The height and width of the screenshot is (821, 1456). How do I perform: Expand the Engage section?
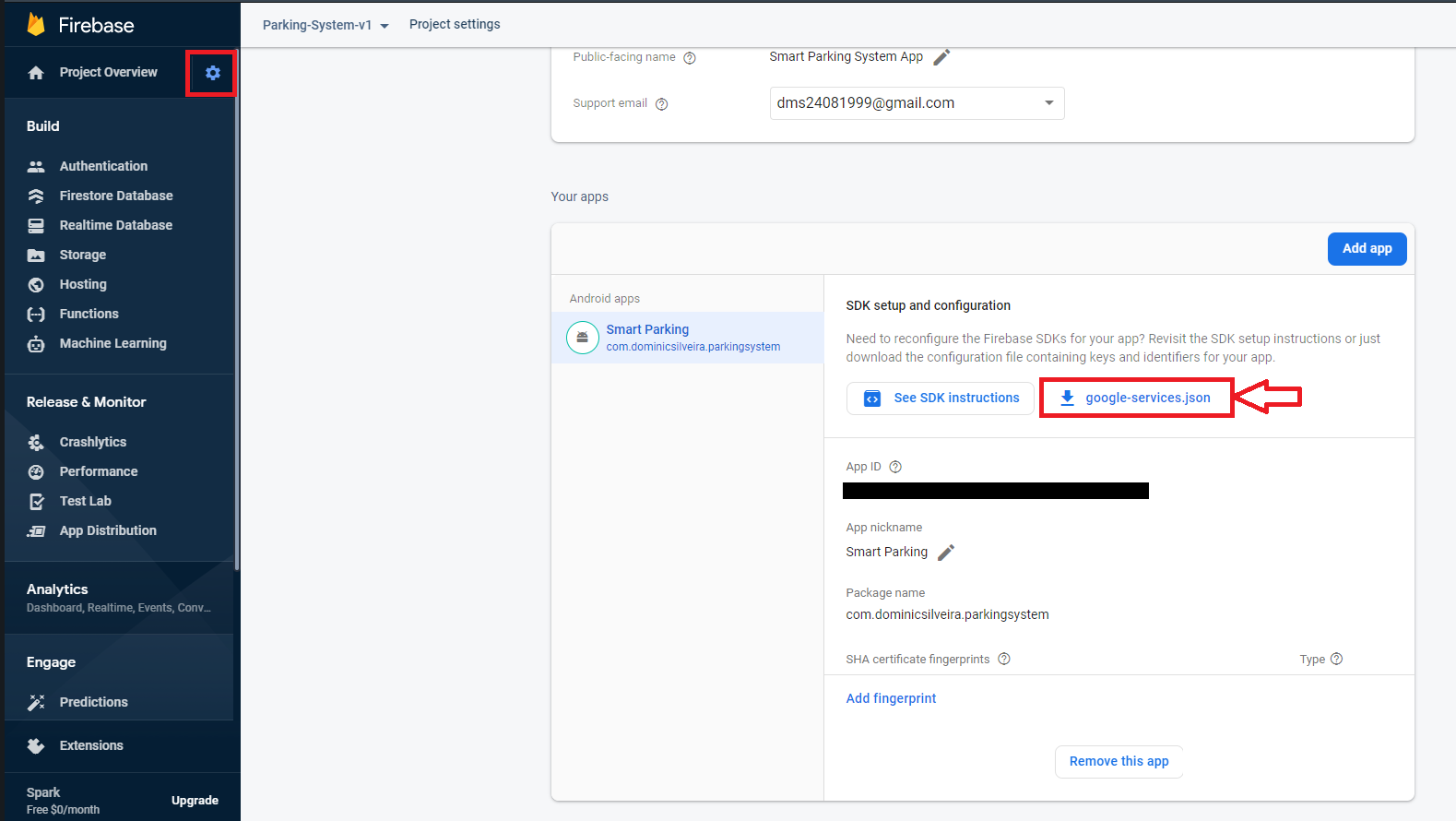[52, 662]
